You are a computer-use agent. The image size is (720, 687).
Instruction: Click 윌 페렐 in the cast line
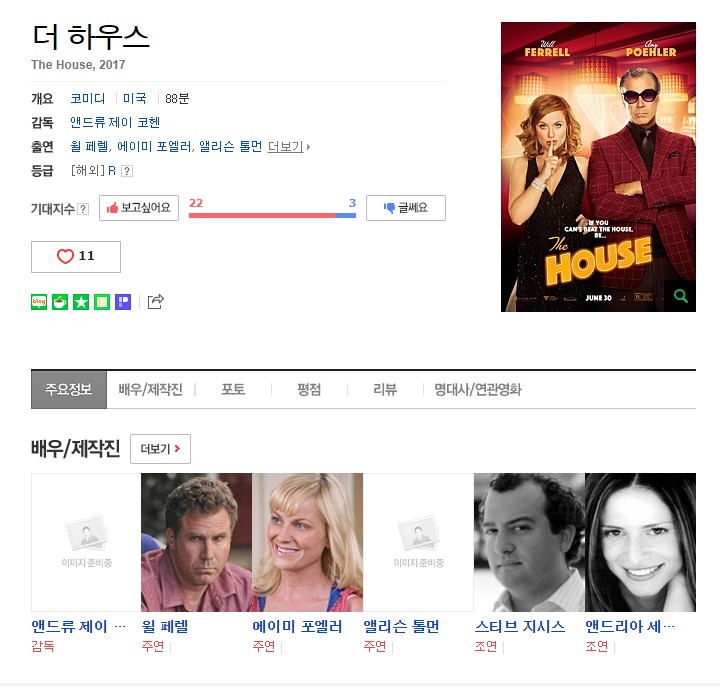(90, 146)
